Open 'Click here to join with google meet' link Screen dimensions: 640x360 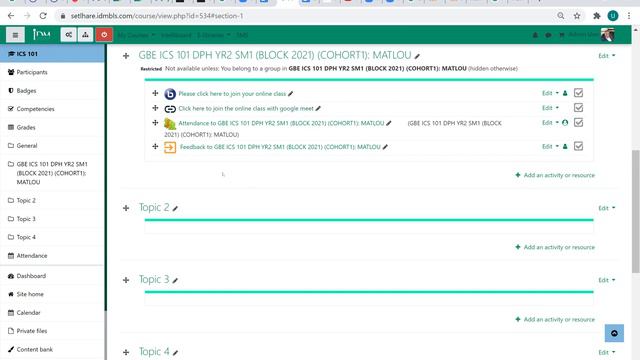click(x=246, y=109)
